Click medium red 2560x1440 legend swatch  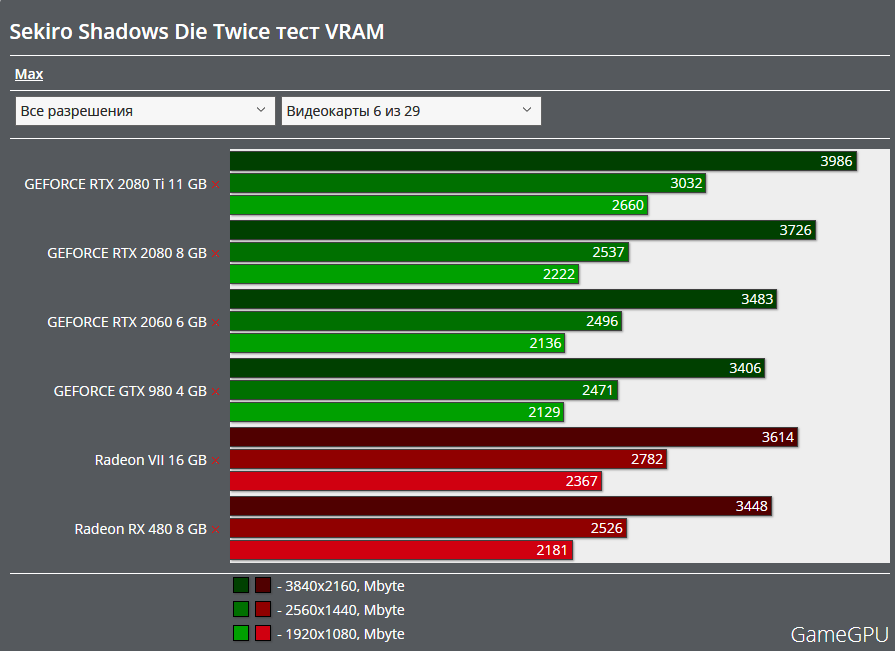tap(263, 610)
